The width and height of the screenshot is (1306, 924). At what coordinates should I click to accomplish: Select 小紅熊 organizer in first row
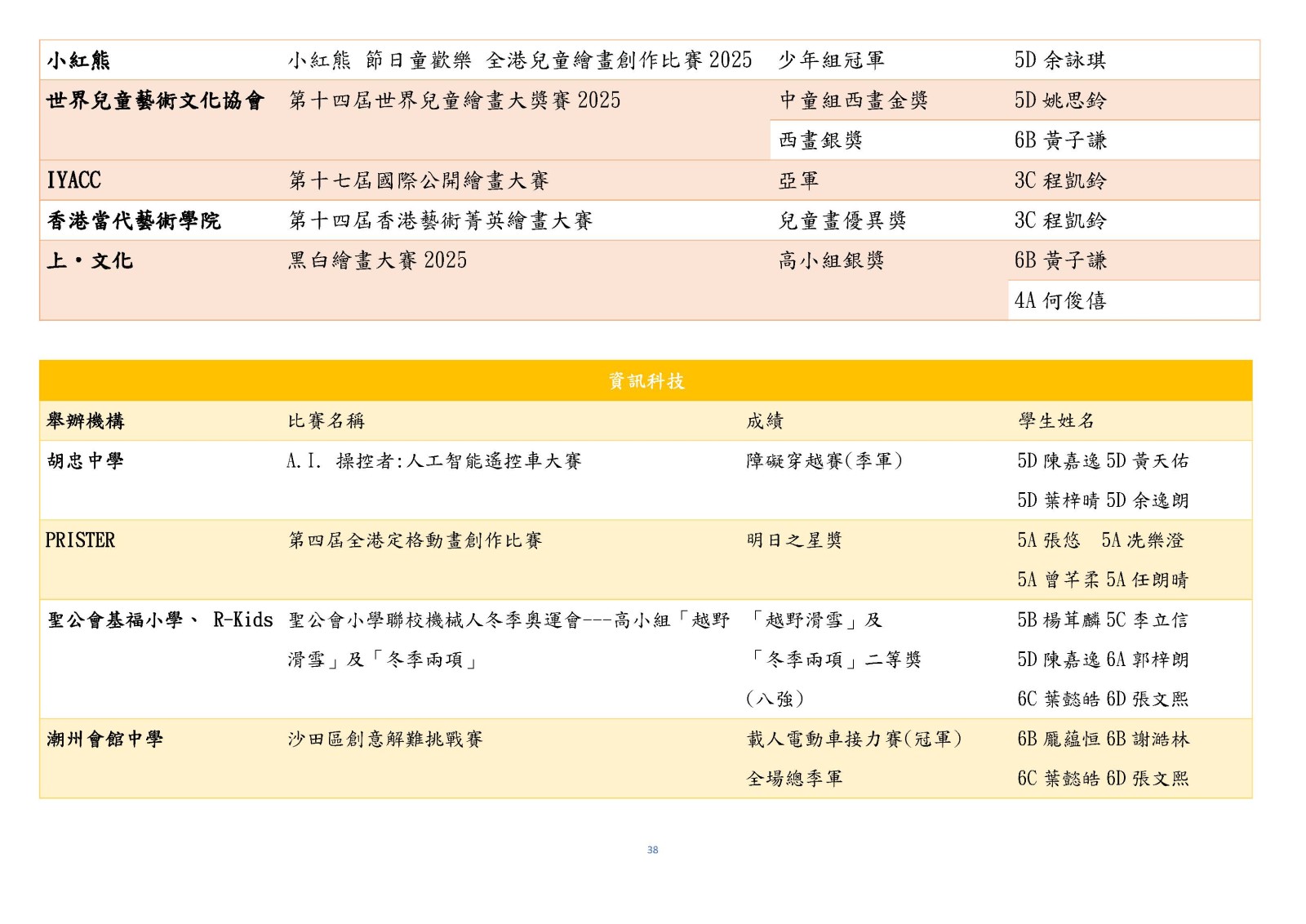click(78, 60)
